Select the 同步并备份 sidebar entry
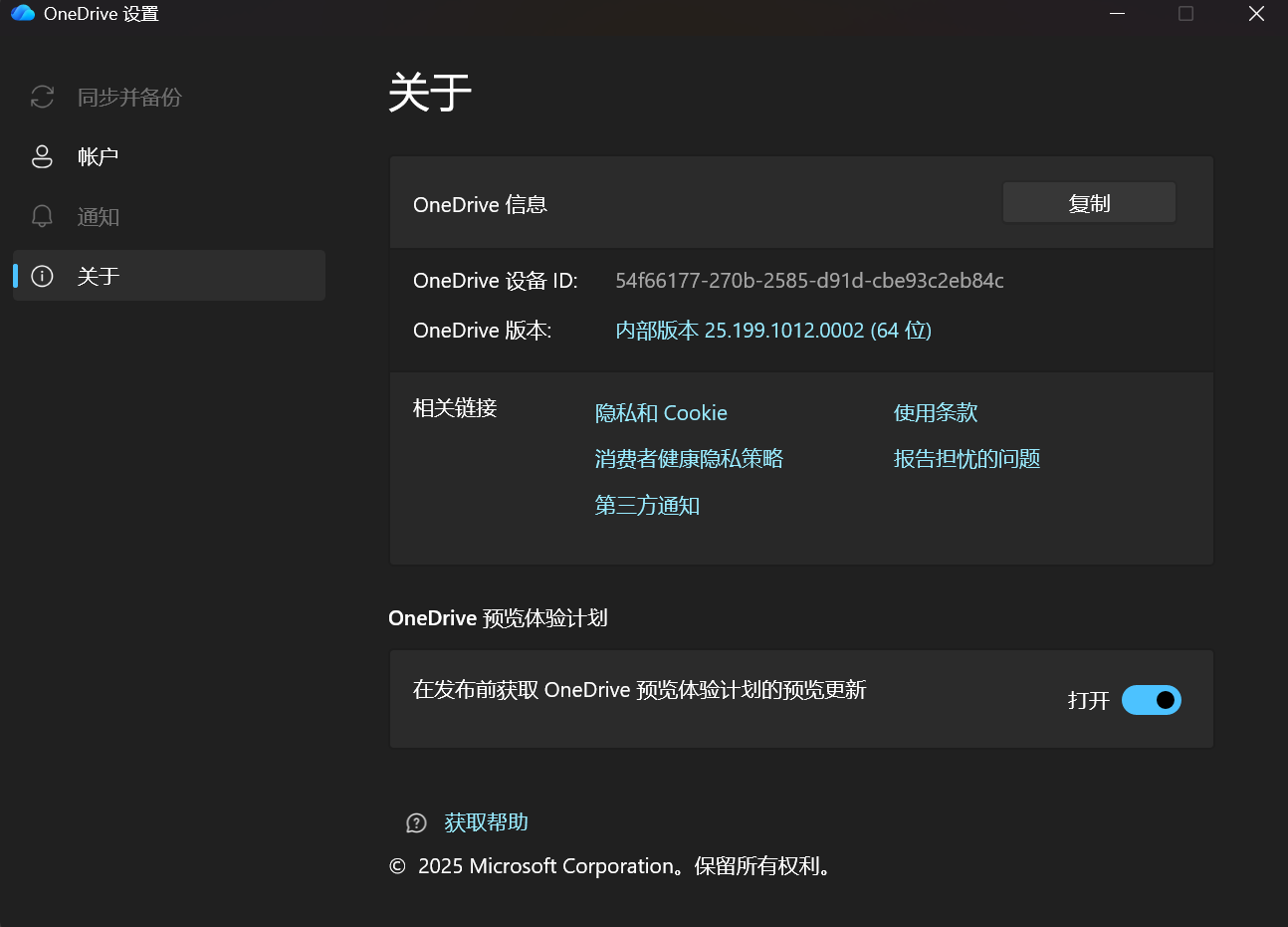The width and height of the screenshot is (1288, 927). (129, 97)
